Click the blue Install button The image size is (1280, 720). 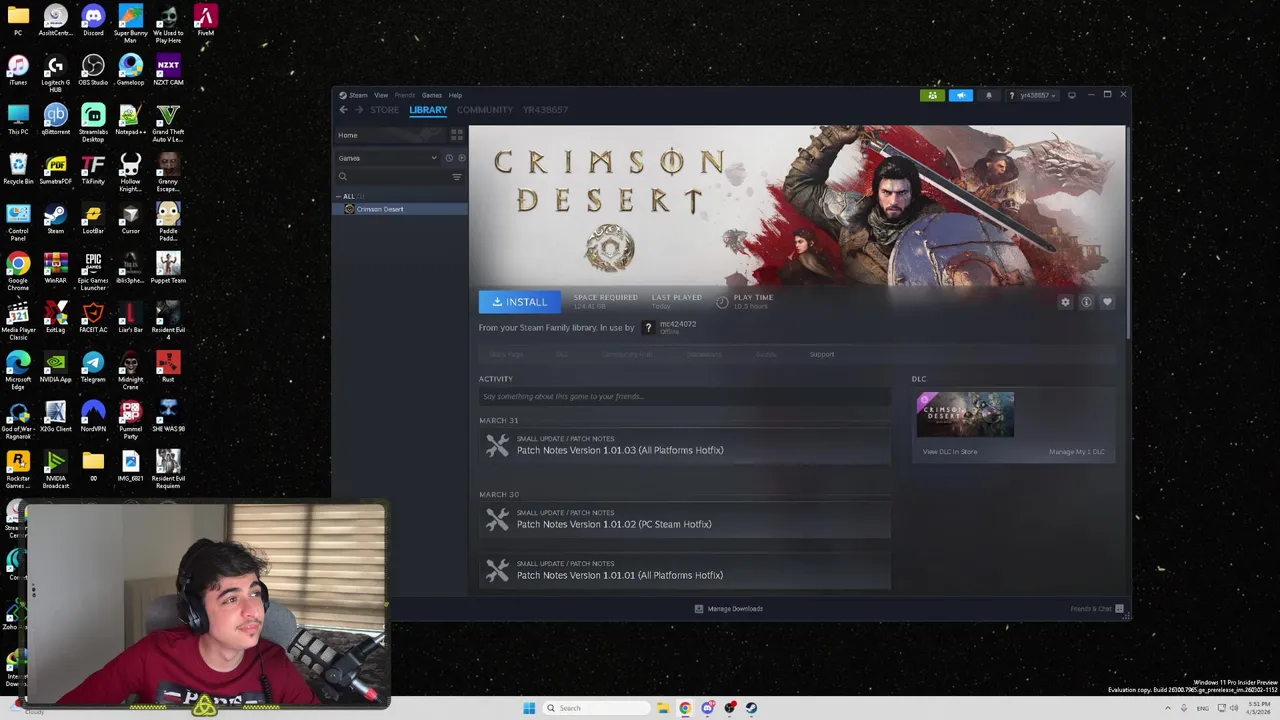[520, 302]
